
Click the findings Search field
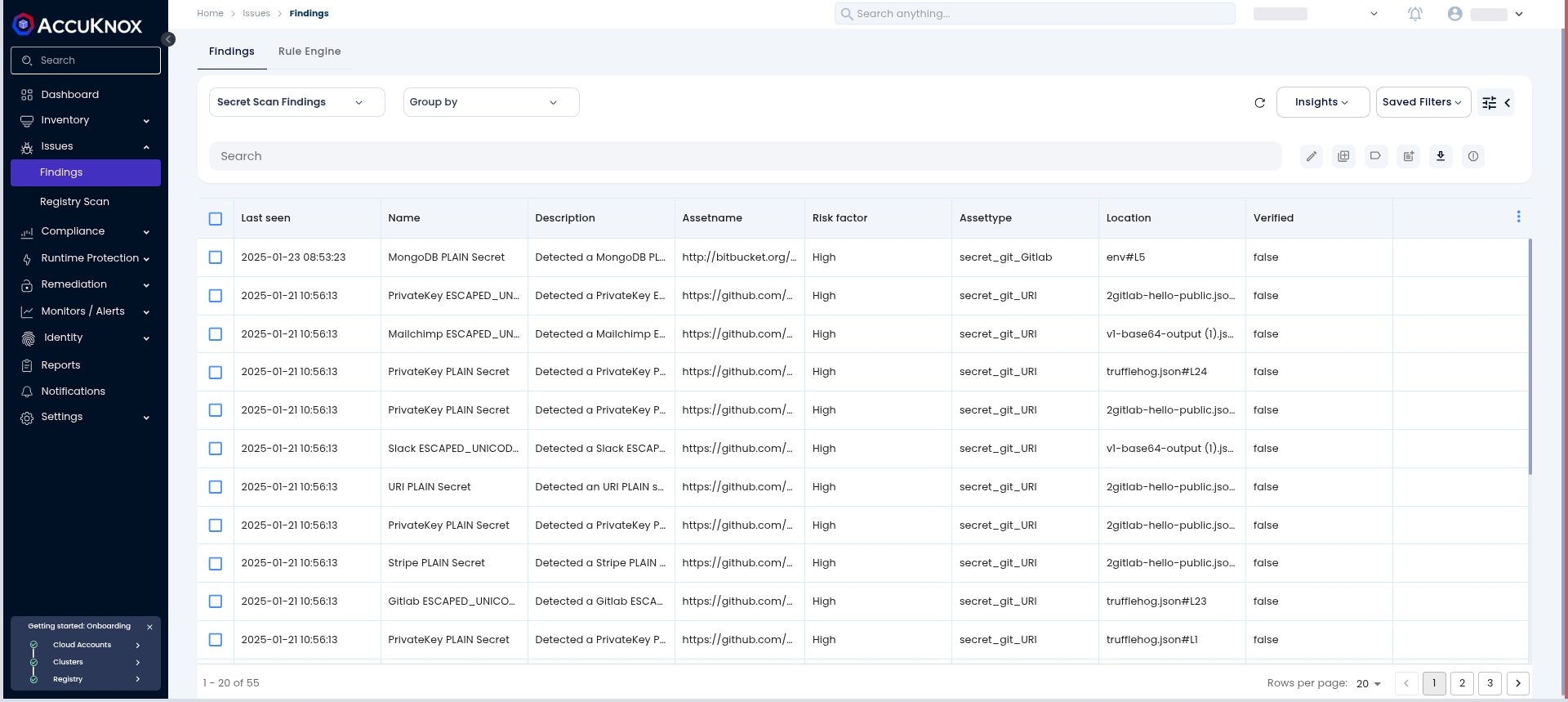(x=745, y=156)
